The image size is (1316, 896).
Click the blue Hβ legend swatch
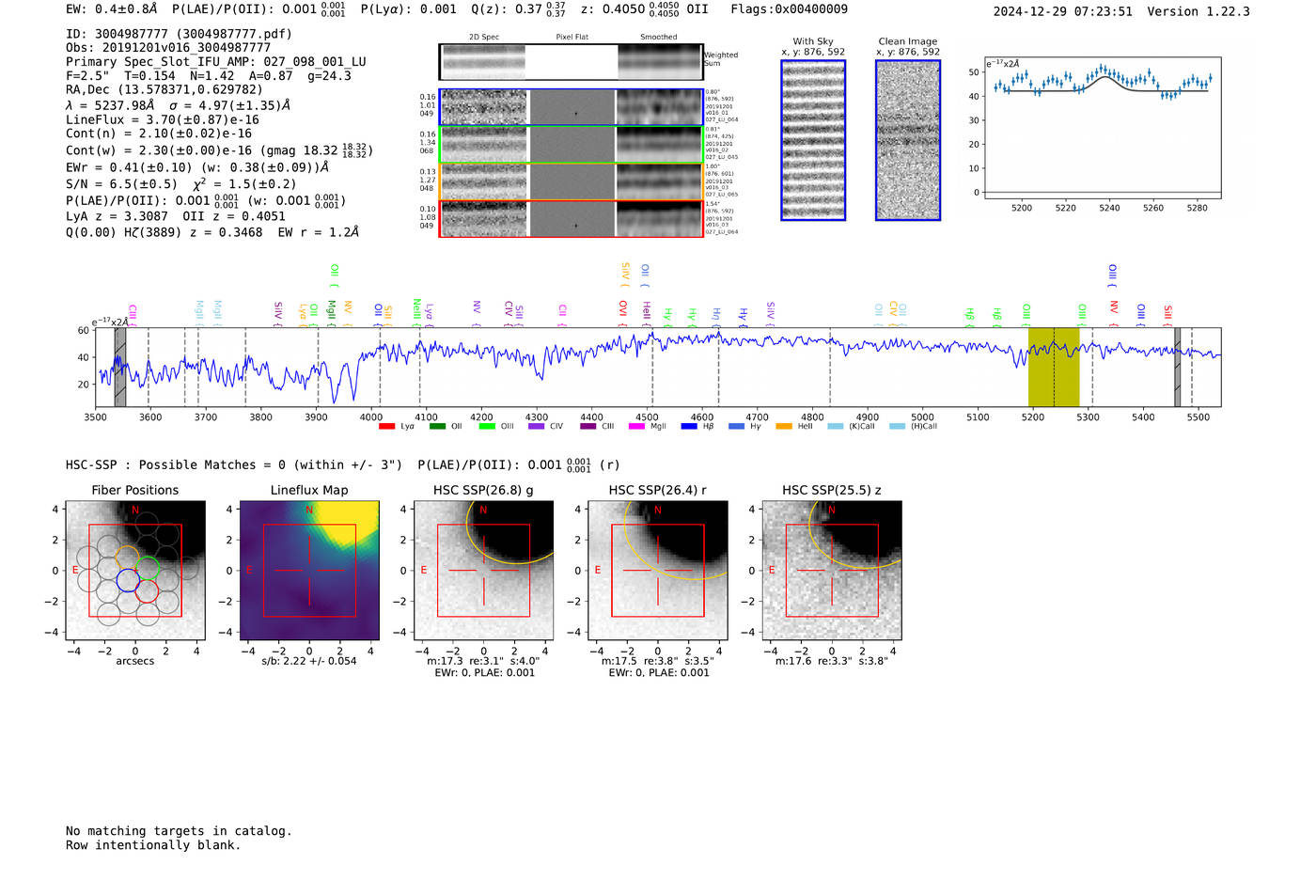[x=689, y=427]
